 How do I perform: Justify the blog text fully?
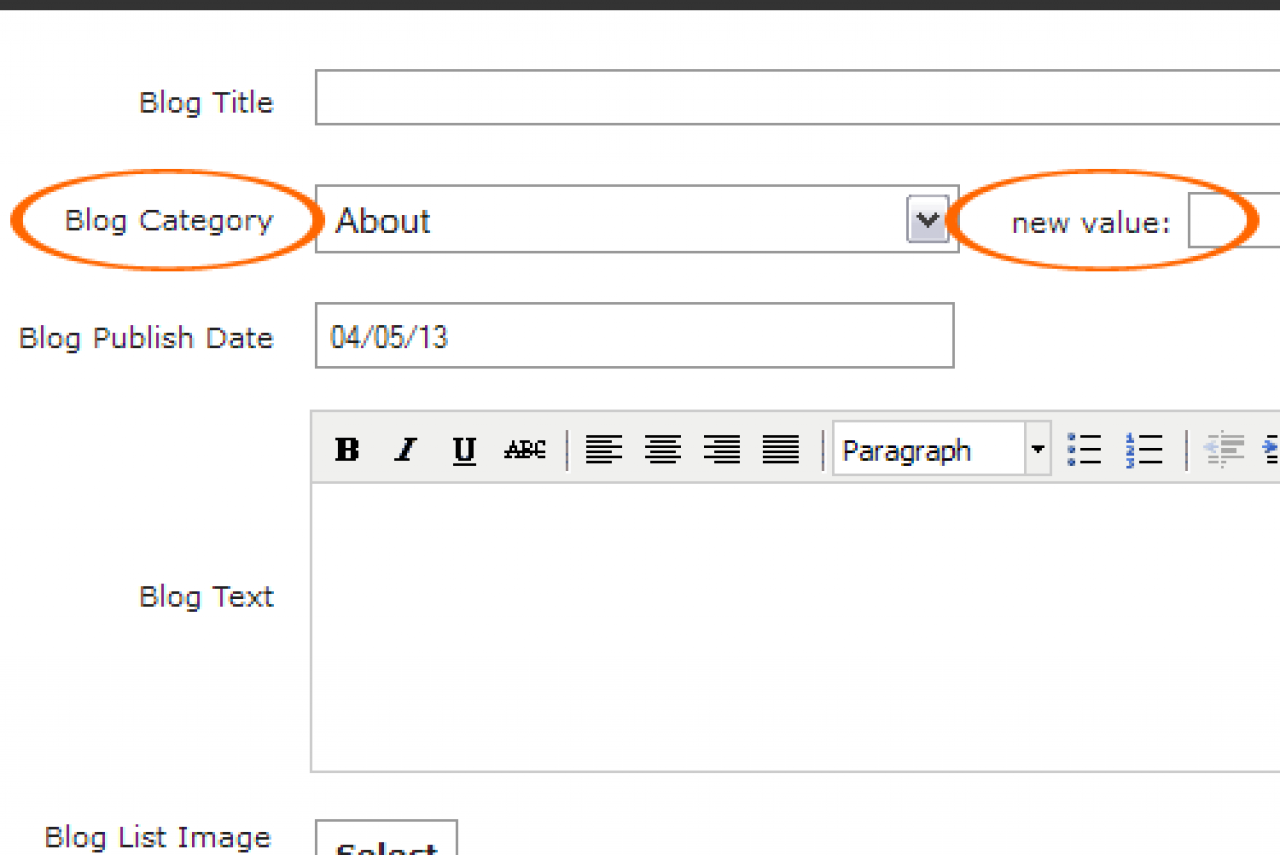(x=781, y=450)
